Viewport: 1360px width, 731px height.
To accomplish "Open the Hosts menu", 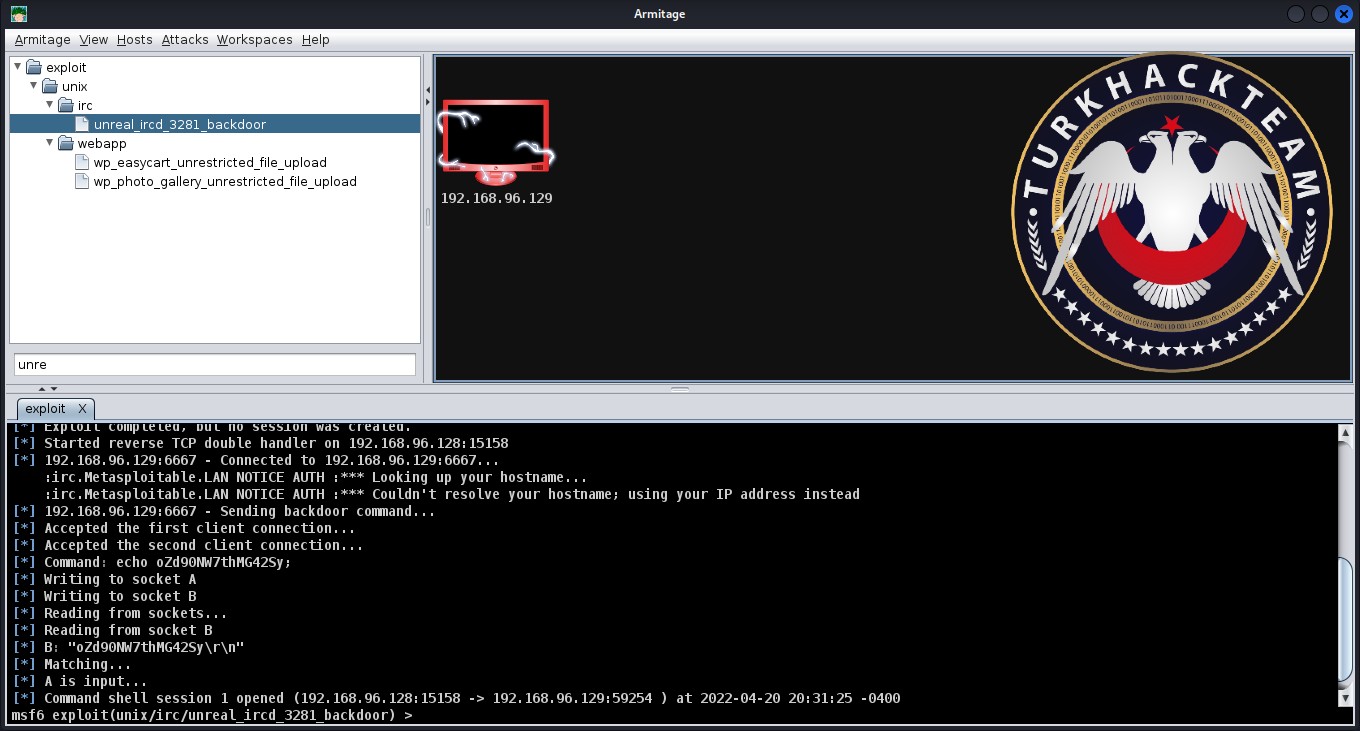I will click(x=134, y=40).
